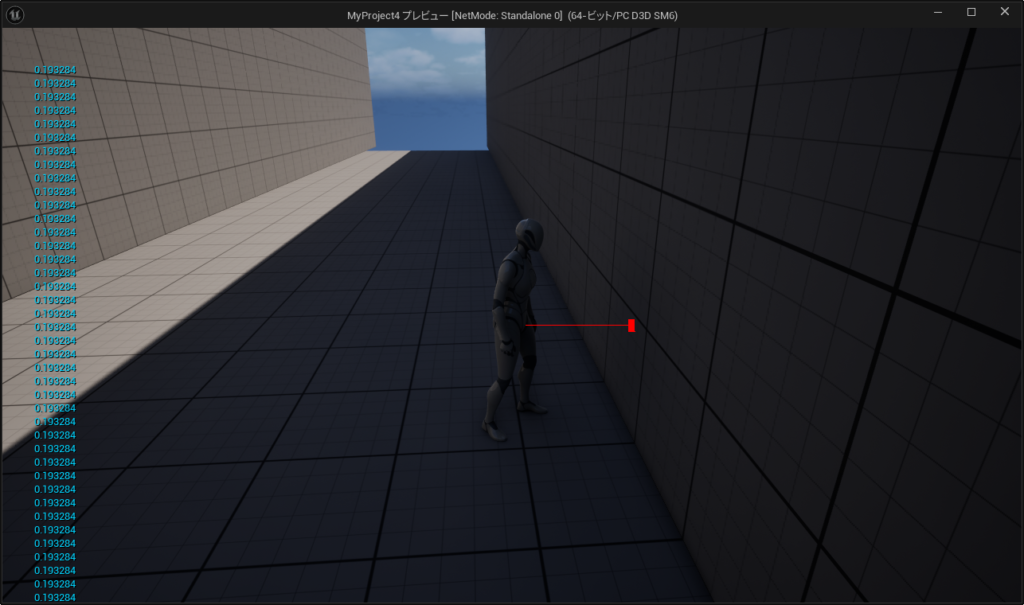Viewport: 1024px width, 605px height.
Task: Click the mannequin's knee
Action: tap(503, 382)
